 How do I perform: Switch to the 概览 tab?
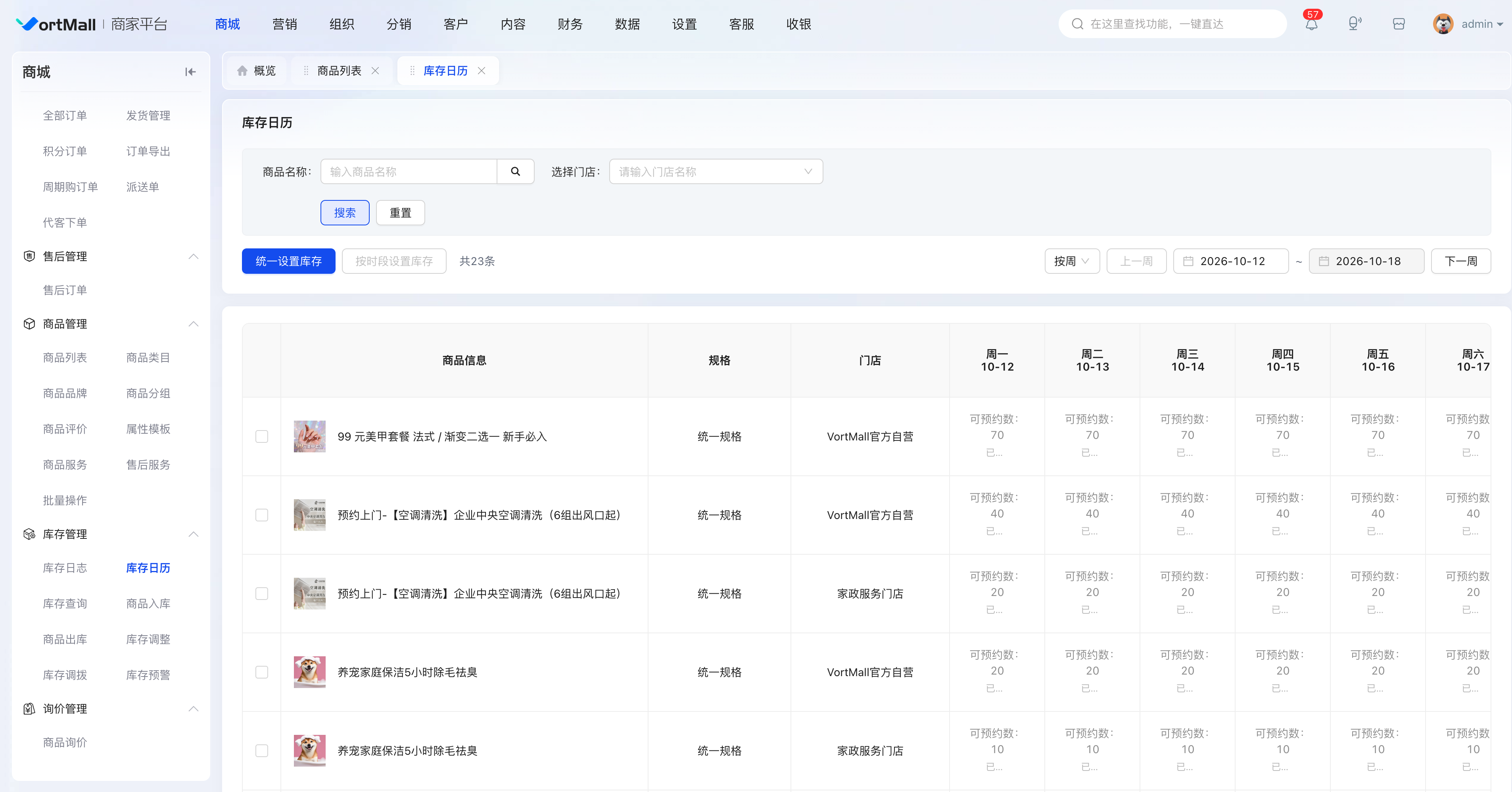pos(257,71)
